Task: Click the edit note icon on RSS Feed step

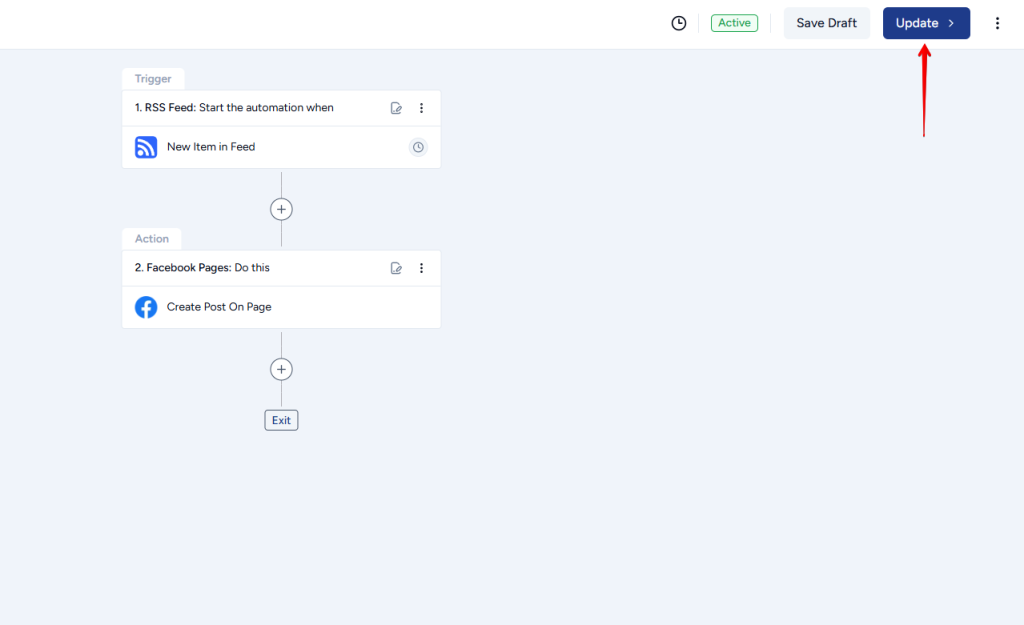Action: pyautogui.click(x=396, y=108)
